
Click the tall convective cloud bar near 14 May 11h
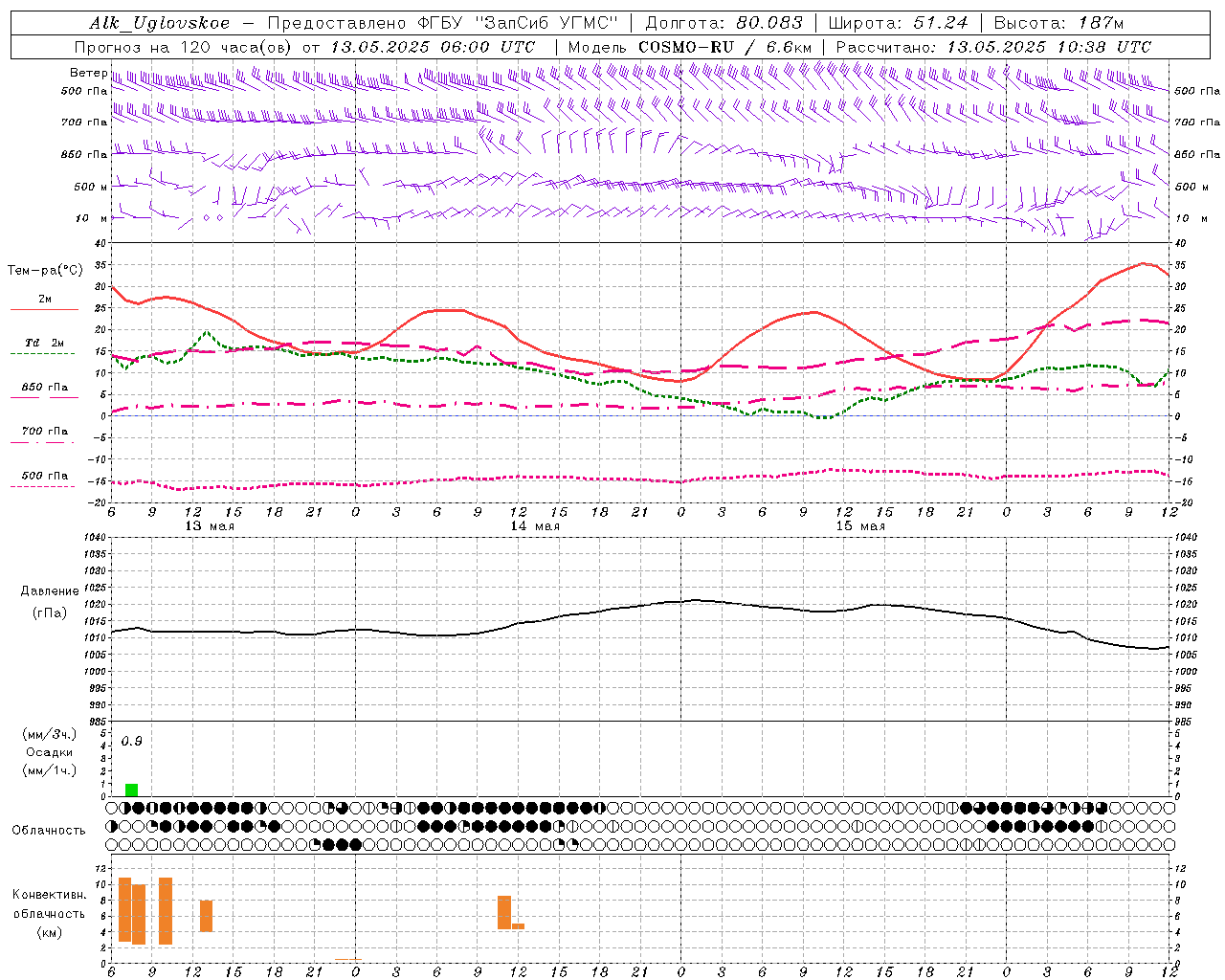point(504,912)
